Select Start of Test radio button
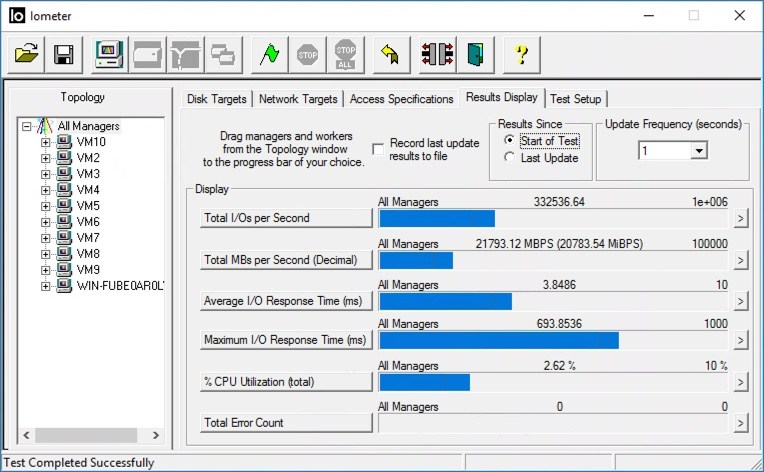The width and height of the screenshot is (764, 472). 509,140
